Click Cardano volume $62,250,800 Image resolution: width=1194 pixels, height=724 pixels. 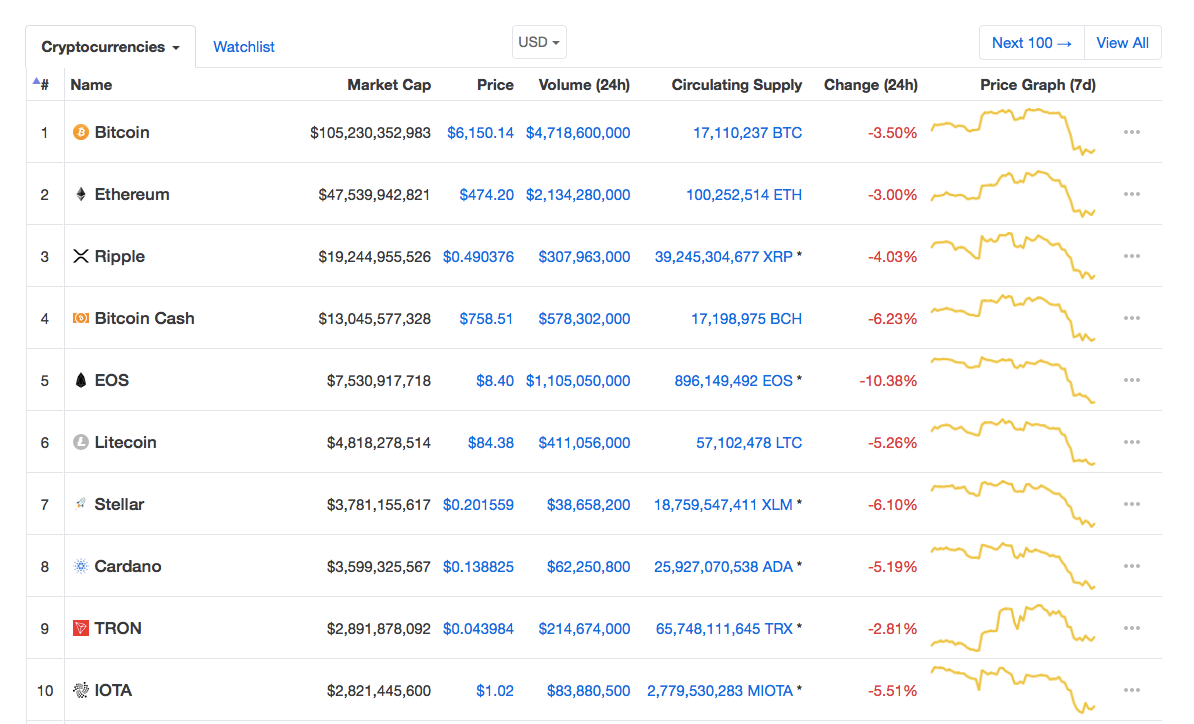[x=589, y=567]
